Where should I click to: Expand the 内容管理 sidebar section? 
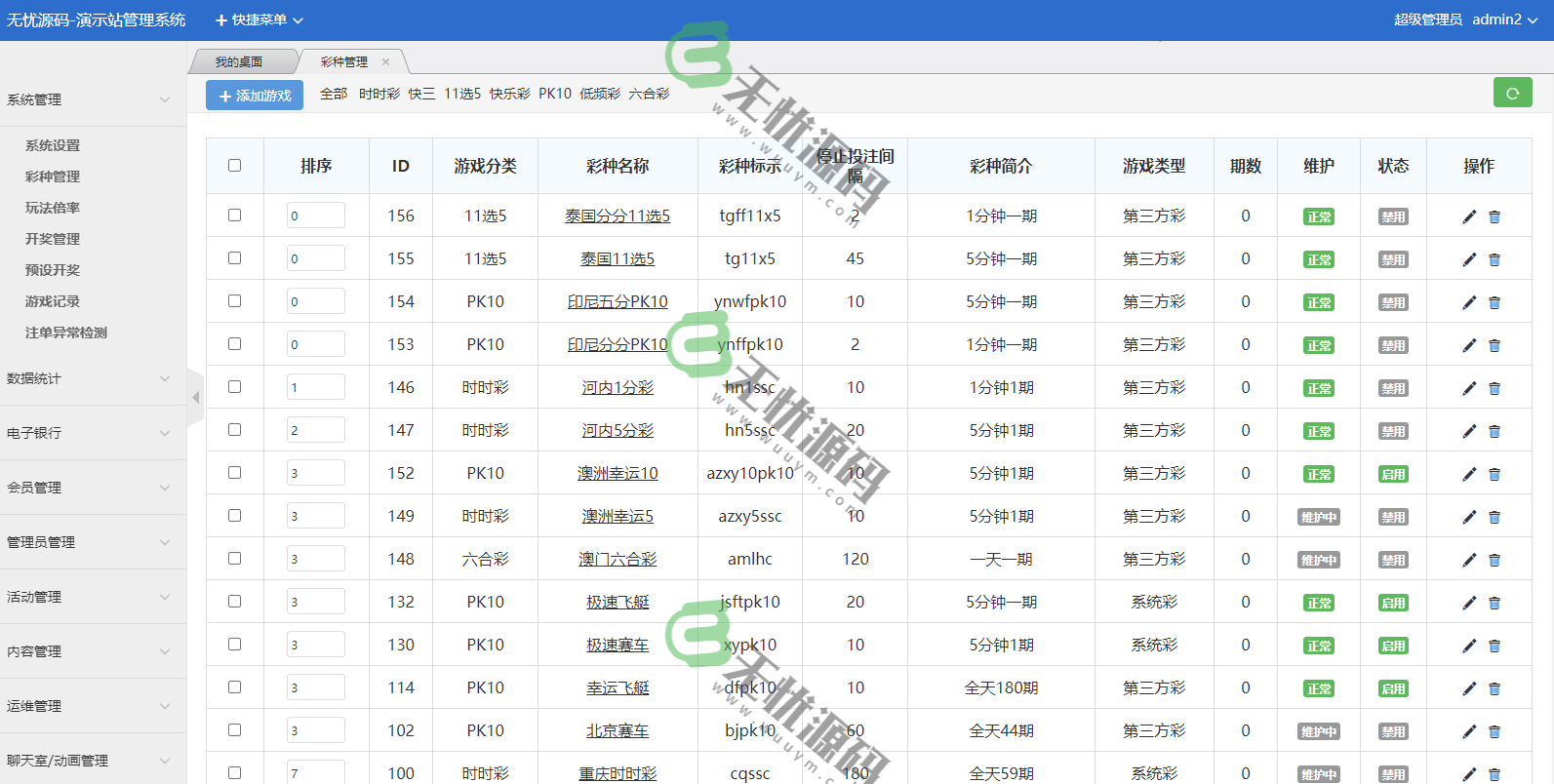point(93,651)
